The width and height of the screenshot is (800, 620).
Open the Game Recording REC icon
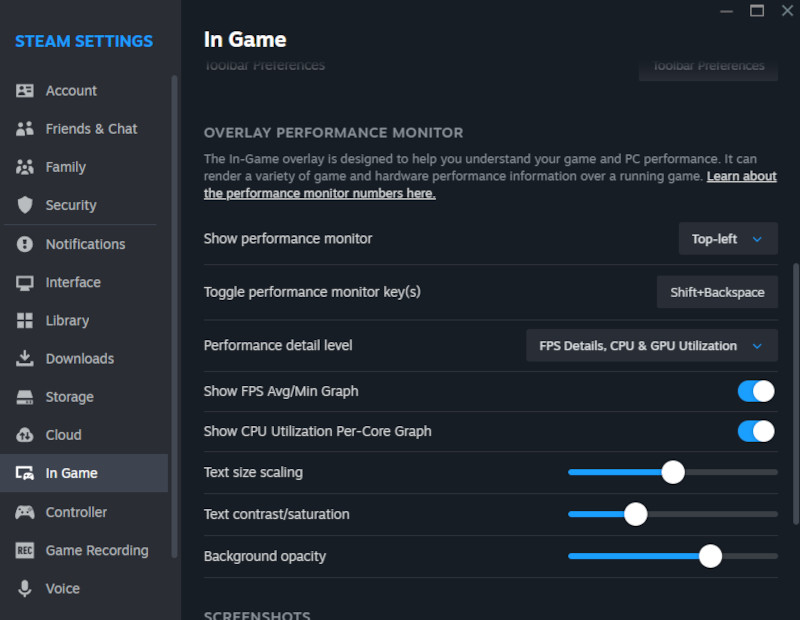pos(25,551)
